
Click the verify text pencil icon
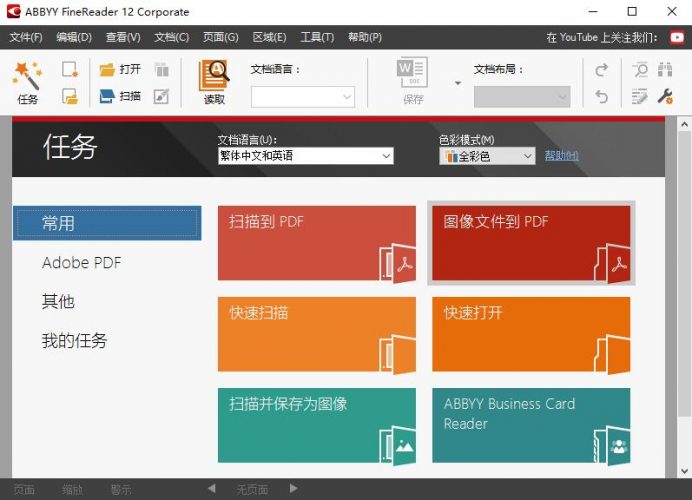[x=639, y=96]
